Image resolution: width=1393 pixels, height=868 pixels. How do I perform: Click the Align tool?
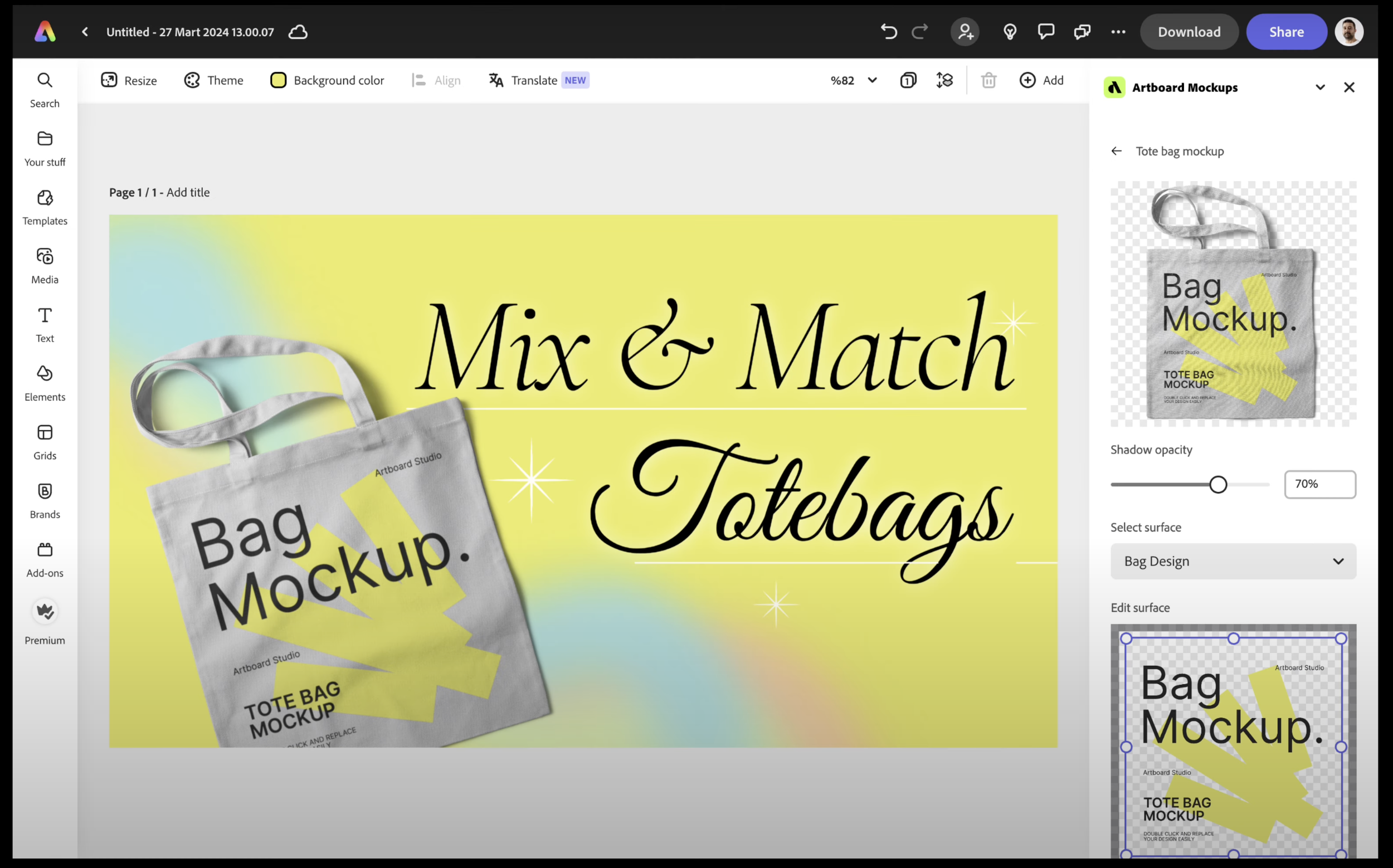click(x=436, y=80)
